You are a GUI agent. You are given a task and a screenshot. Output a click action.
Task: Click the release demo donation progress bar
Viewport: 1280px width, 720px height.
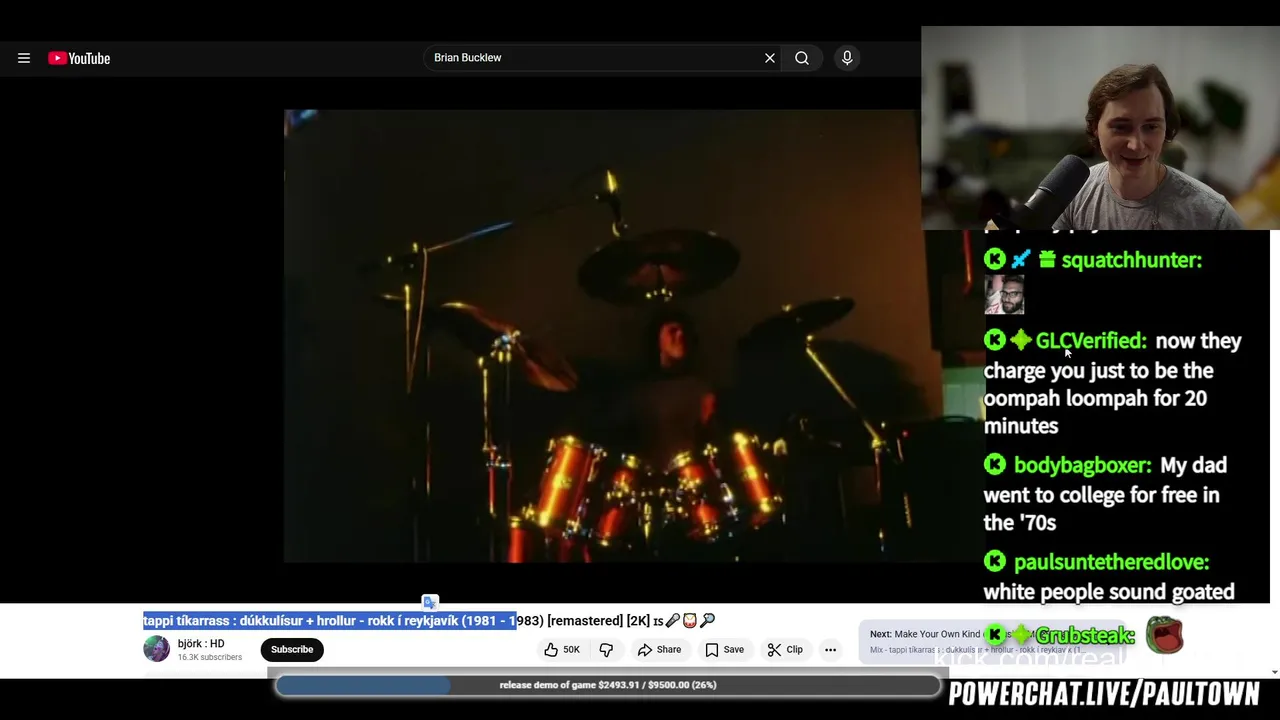608,685
